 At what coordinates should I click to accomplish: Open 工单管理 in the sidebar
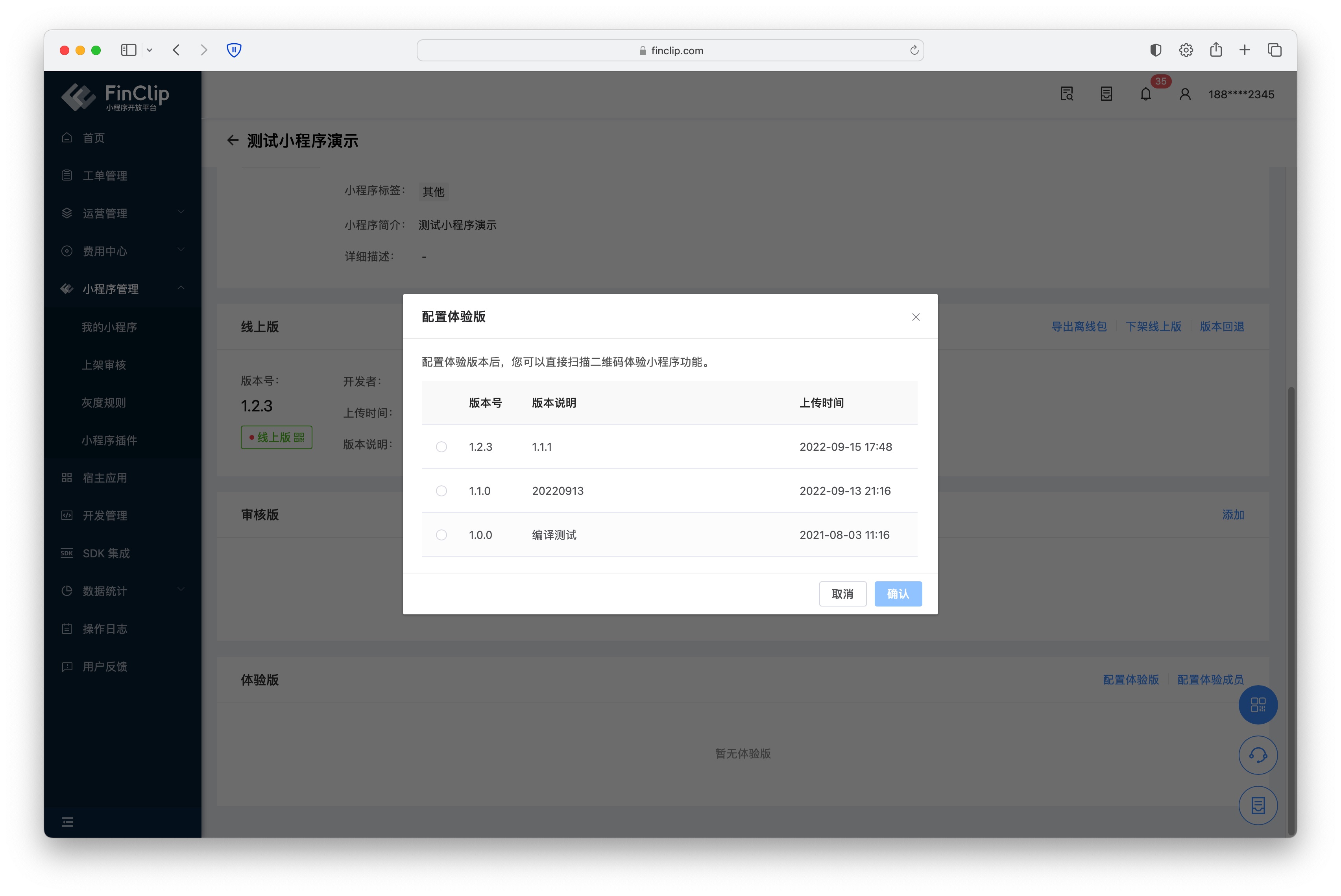[105, 175]
